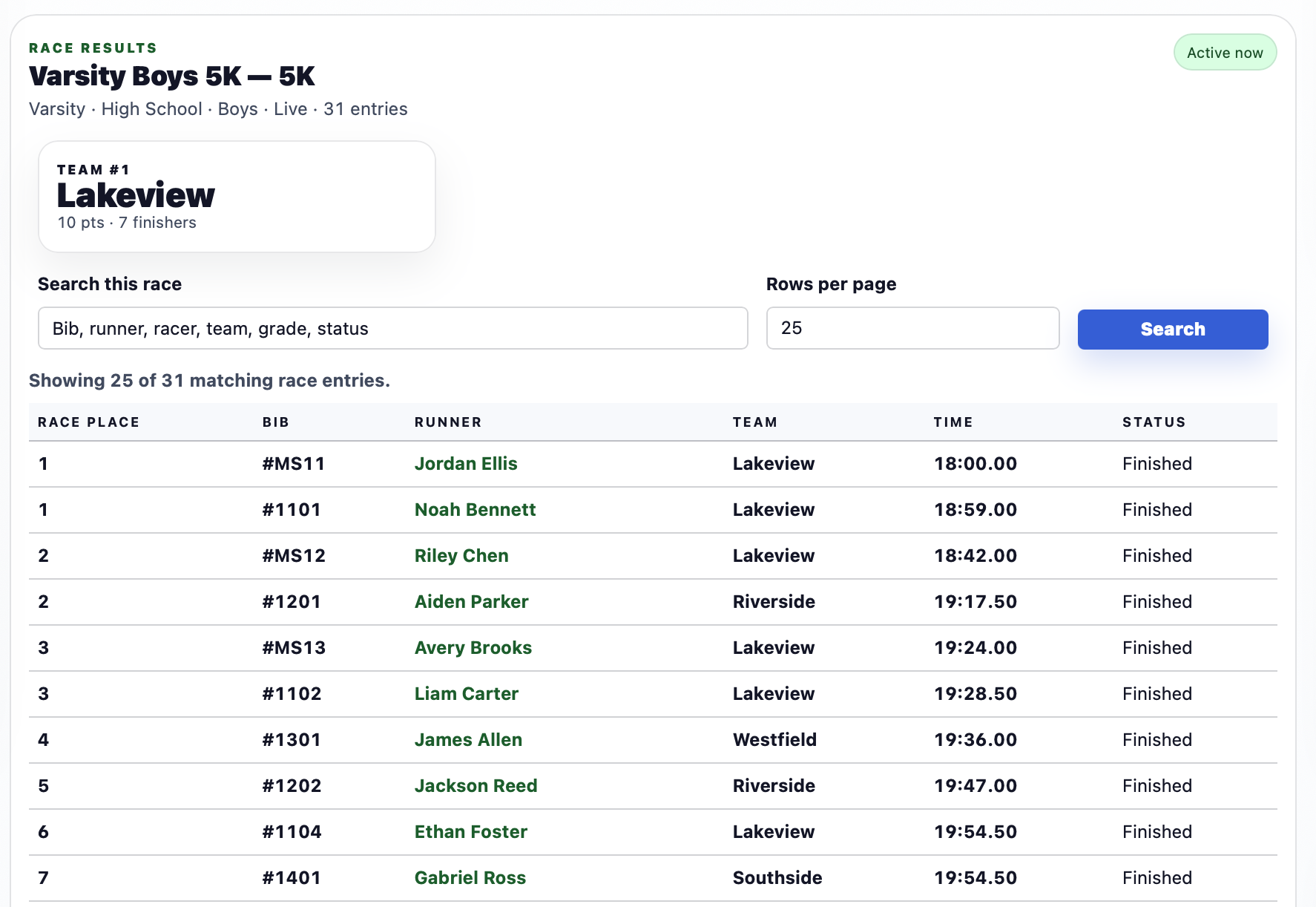Screen dimensions: 1316x907
Task: Click Finished status in James Allen row
Action: point(1157,740)
